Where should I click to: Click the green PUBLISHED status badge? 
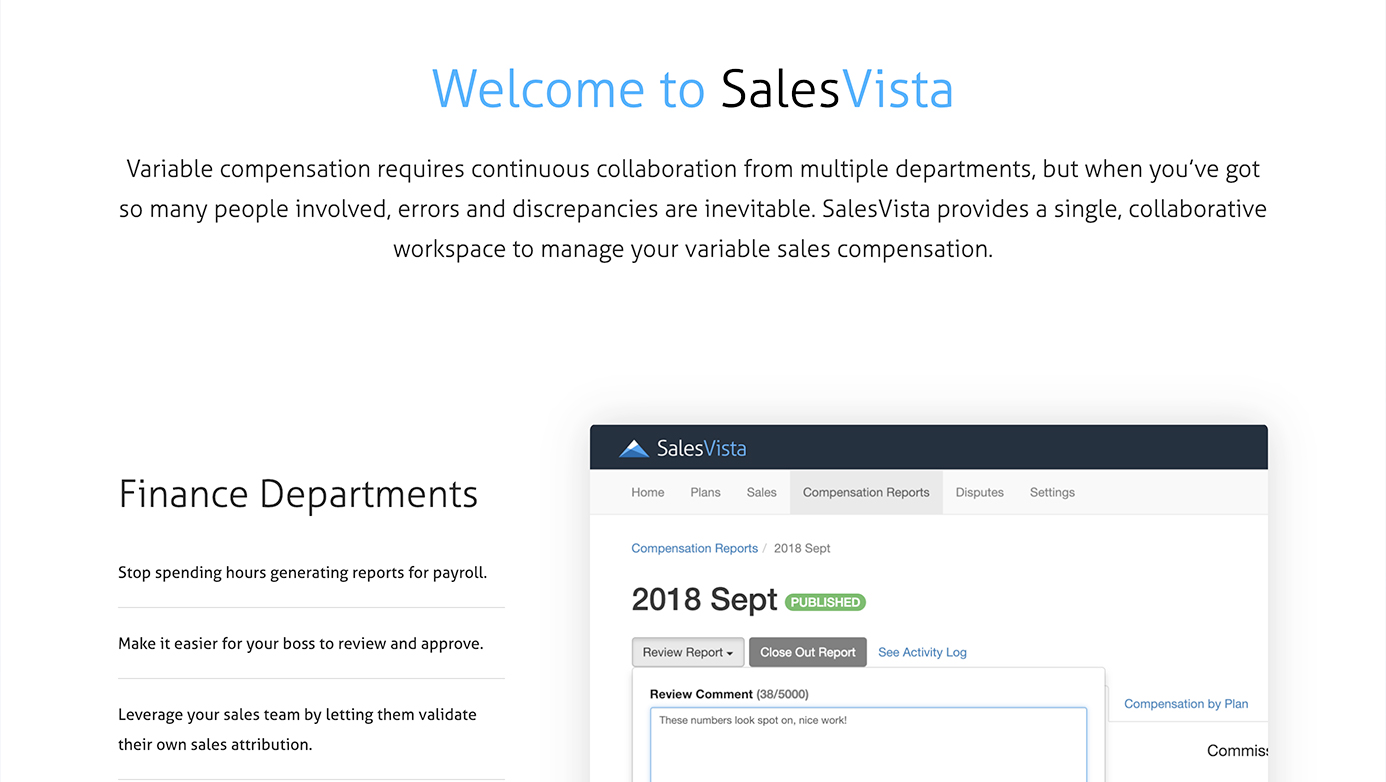pos(825,602)
